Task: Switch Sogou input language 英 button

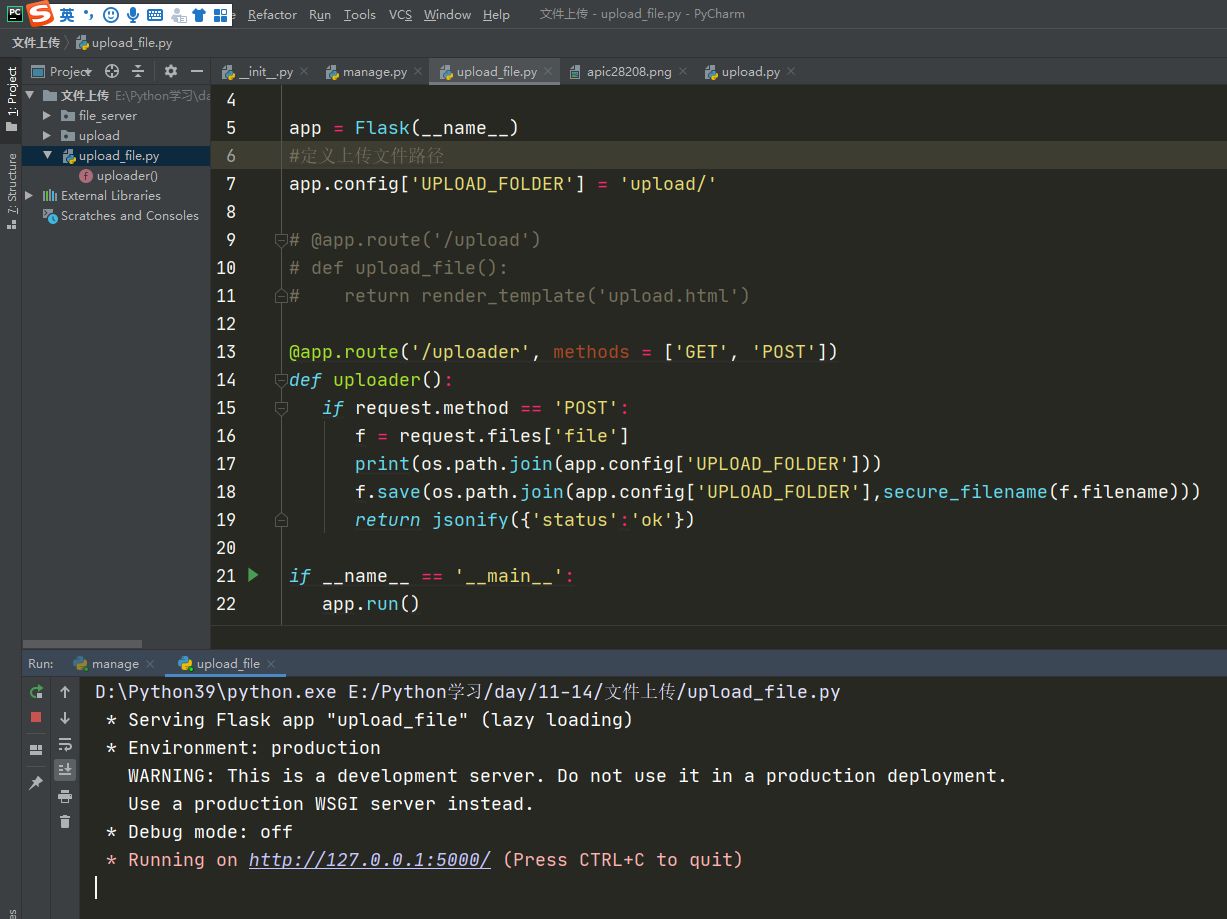Action: (x=67, y=15)
